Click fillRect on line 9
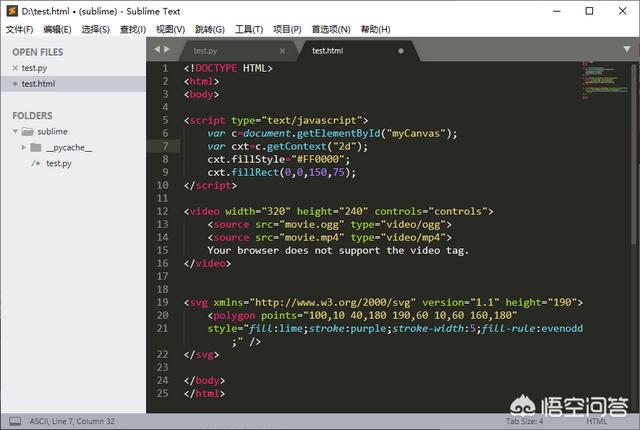 (x=255, y=172)
